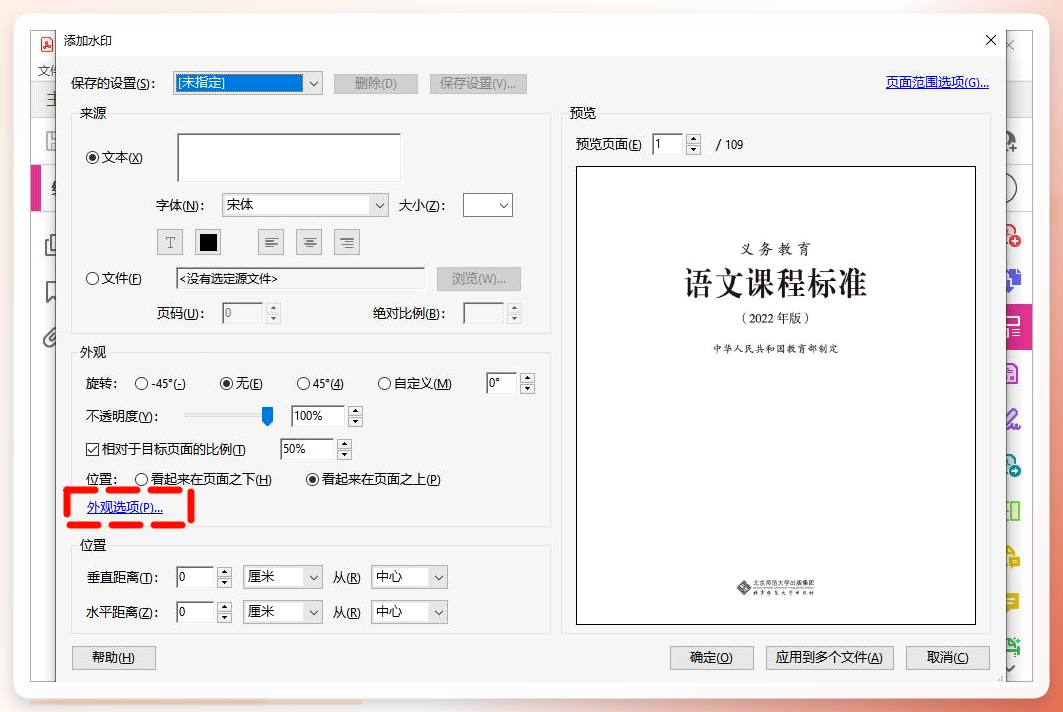Click the 预览页面 number field

point(668,144)
